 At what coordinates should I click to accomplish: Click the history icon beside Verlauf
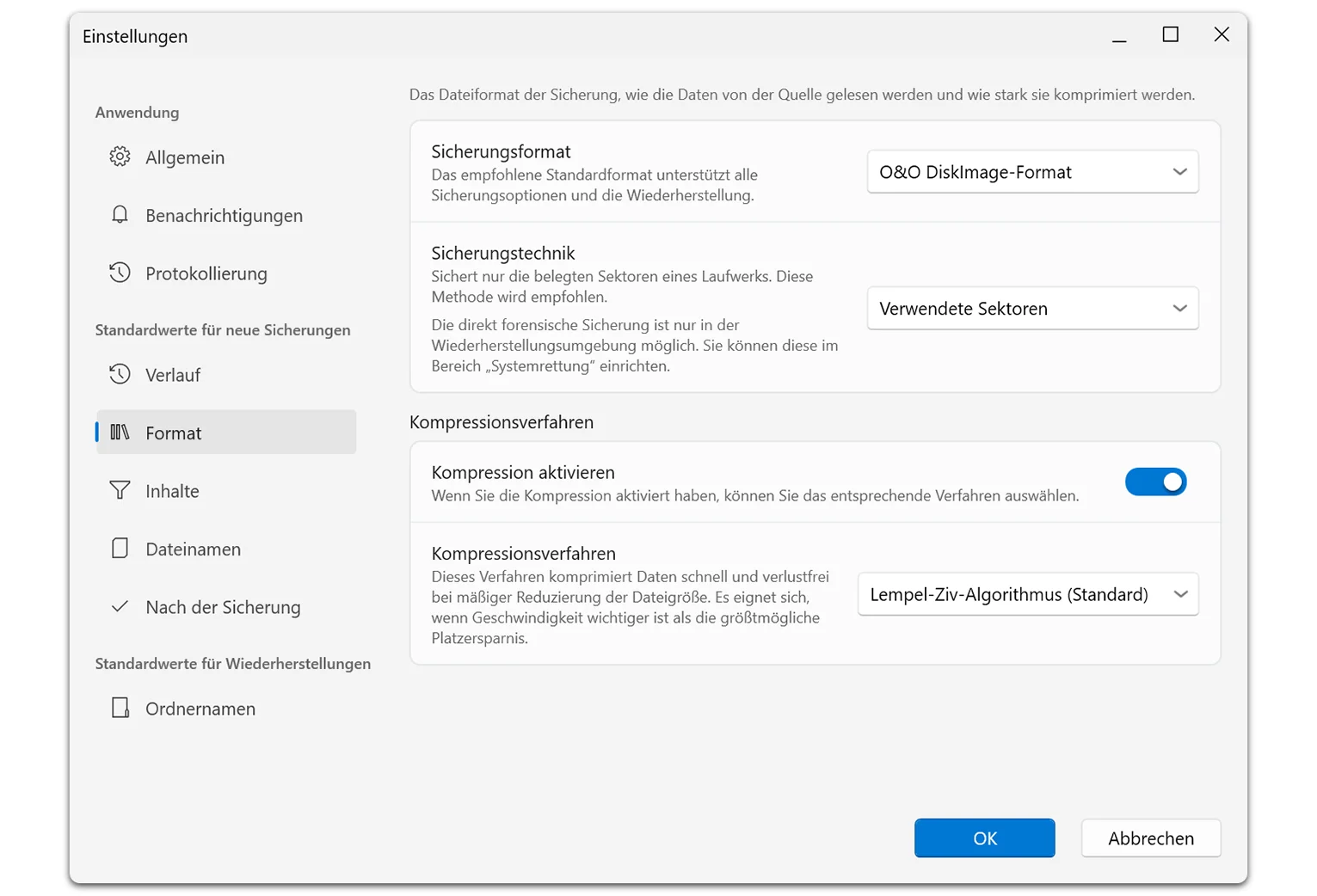coord(120,374)
